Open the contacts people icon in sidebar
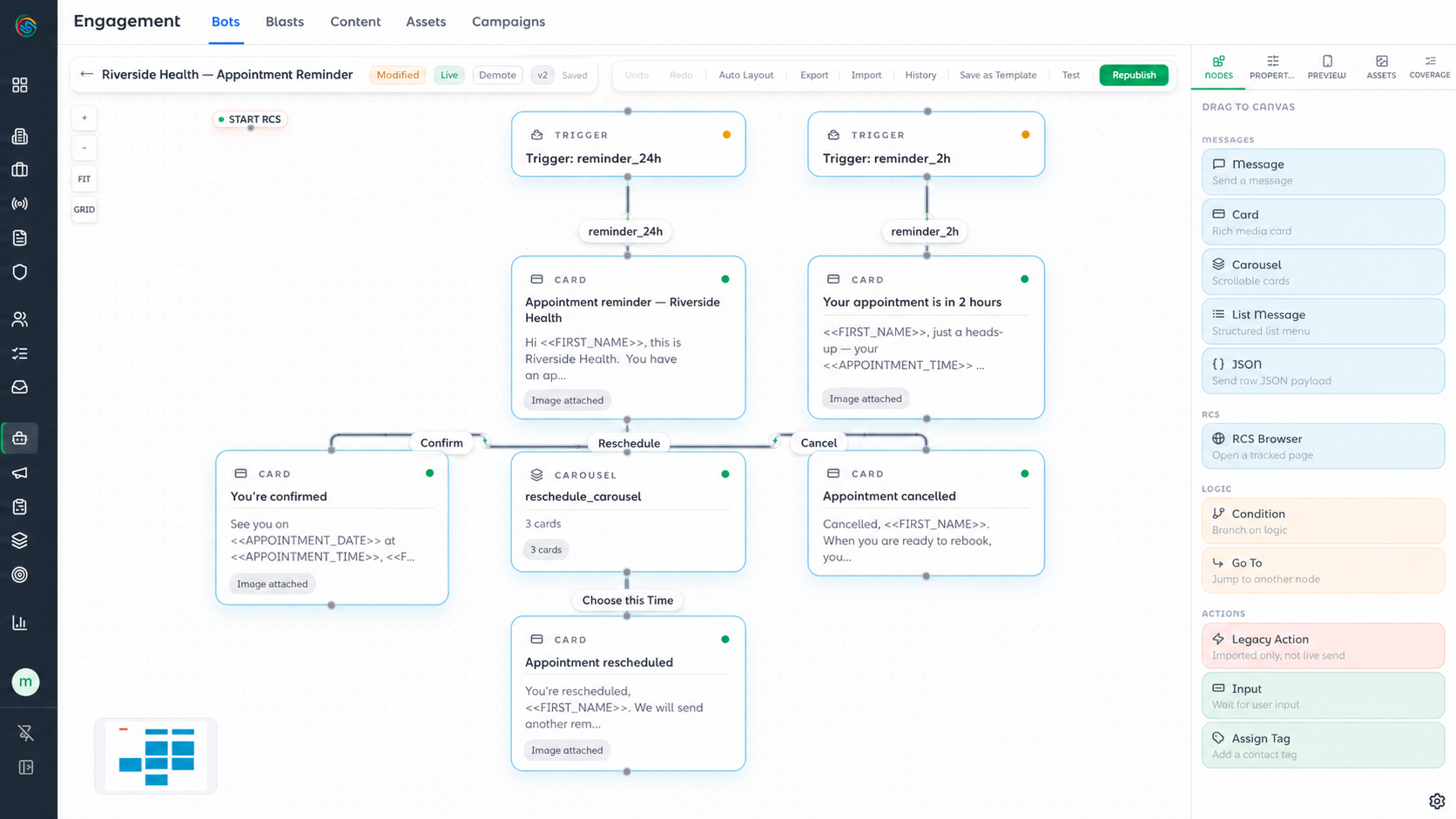1456x819 pixels. pos(19,319)
